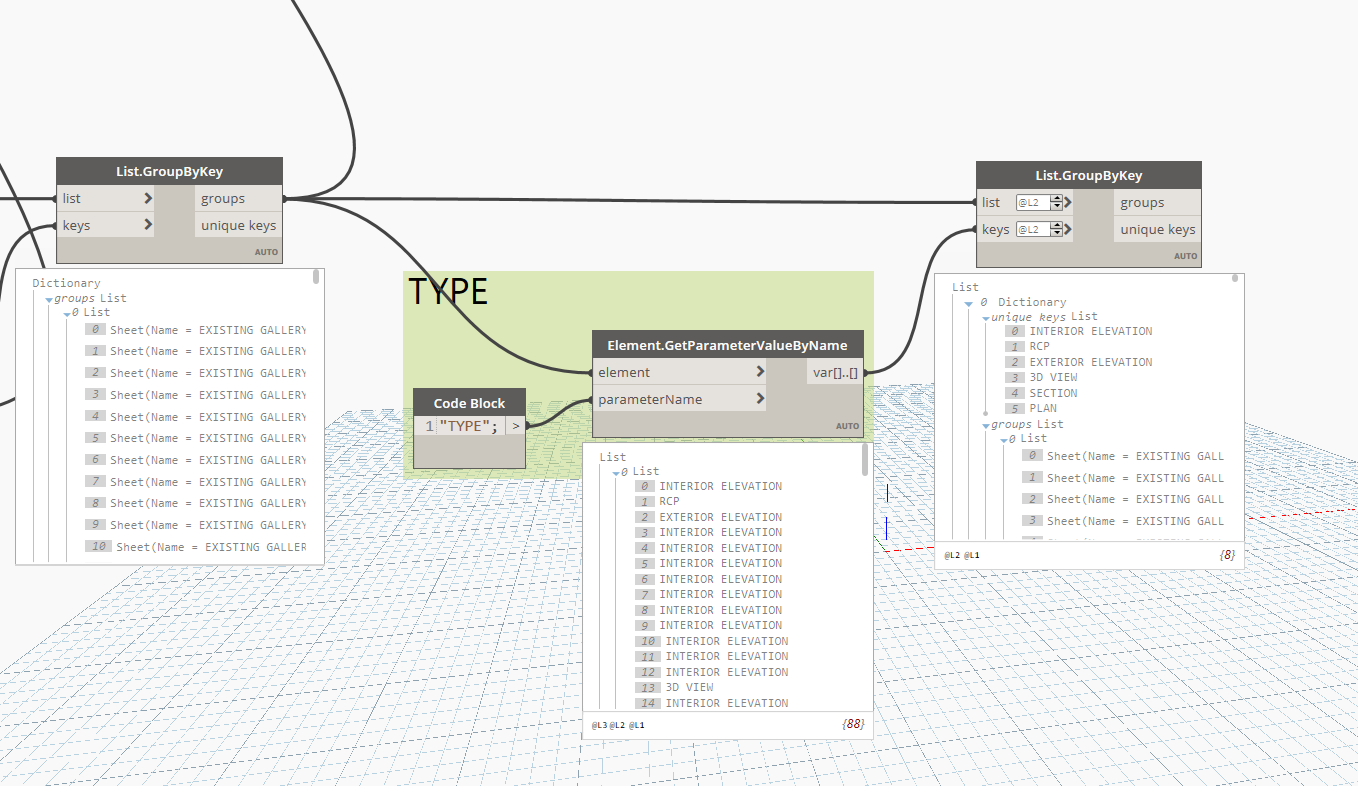1358x786 pixels.
Task: Click groups output on GroupByKey without level steppers
Action: 238,198
